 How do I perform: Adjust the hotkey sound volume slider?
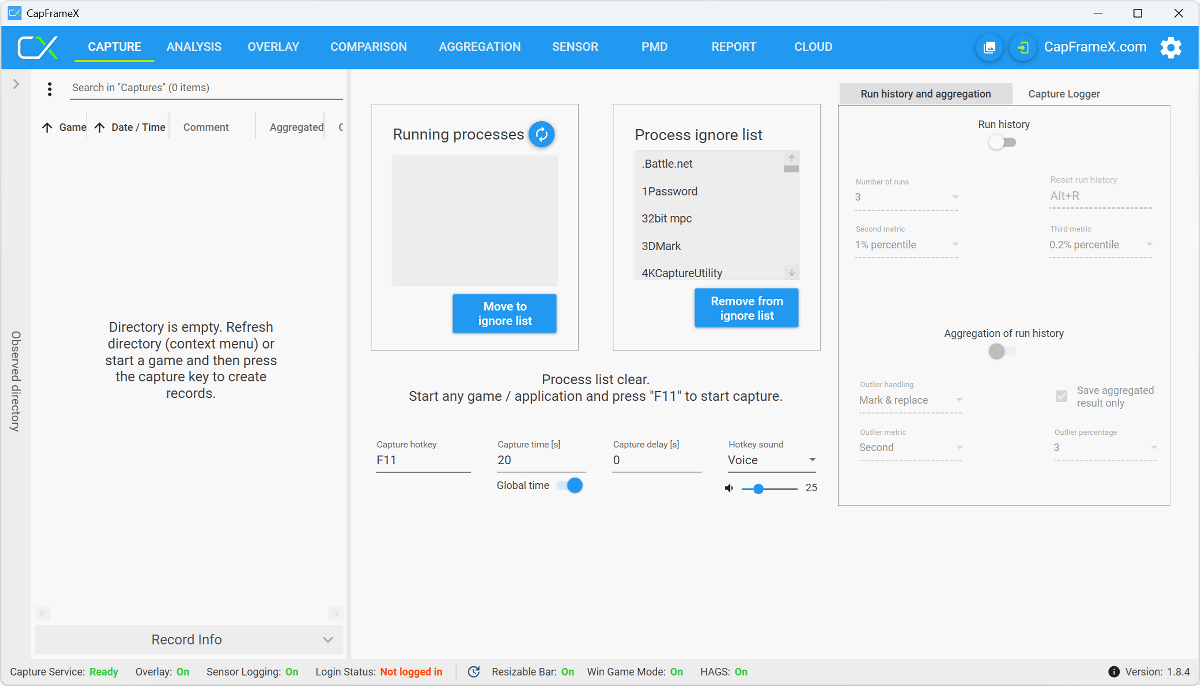tap(759, 488)
